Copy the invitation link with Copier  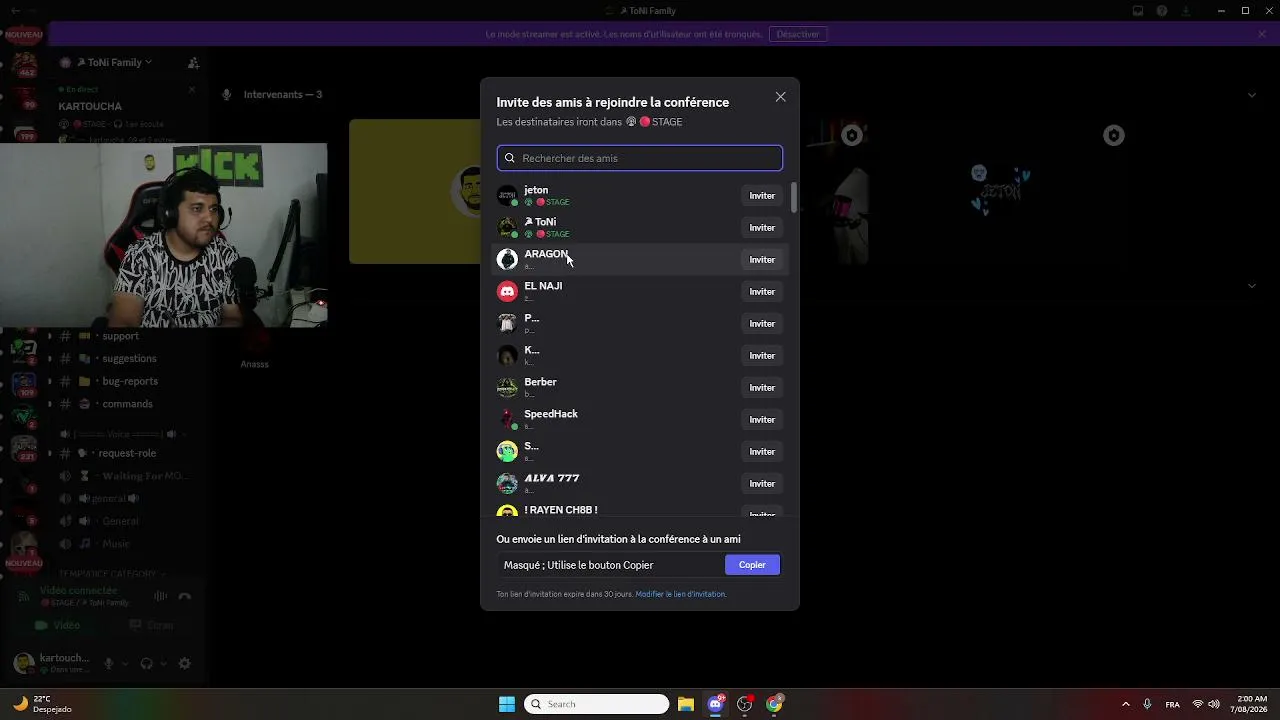coord(752,565)
